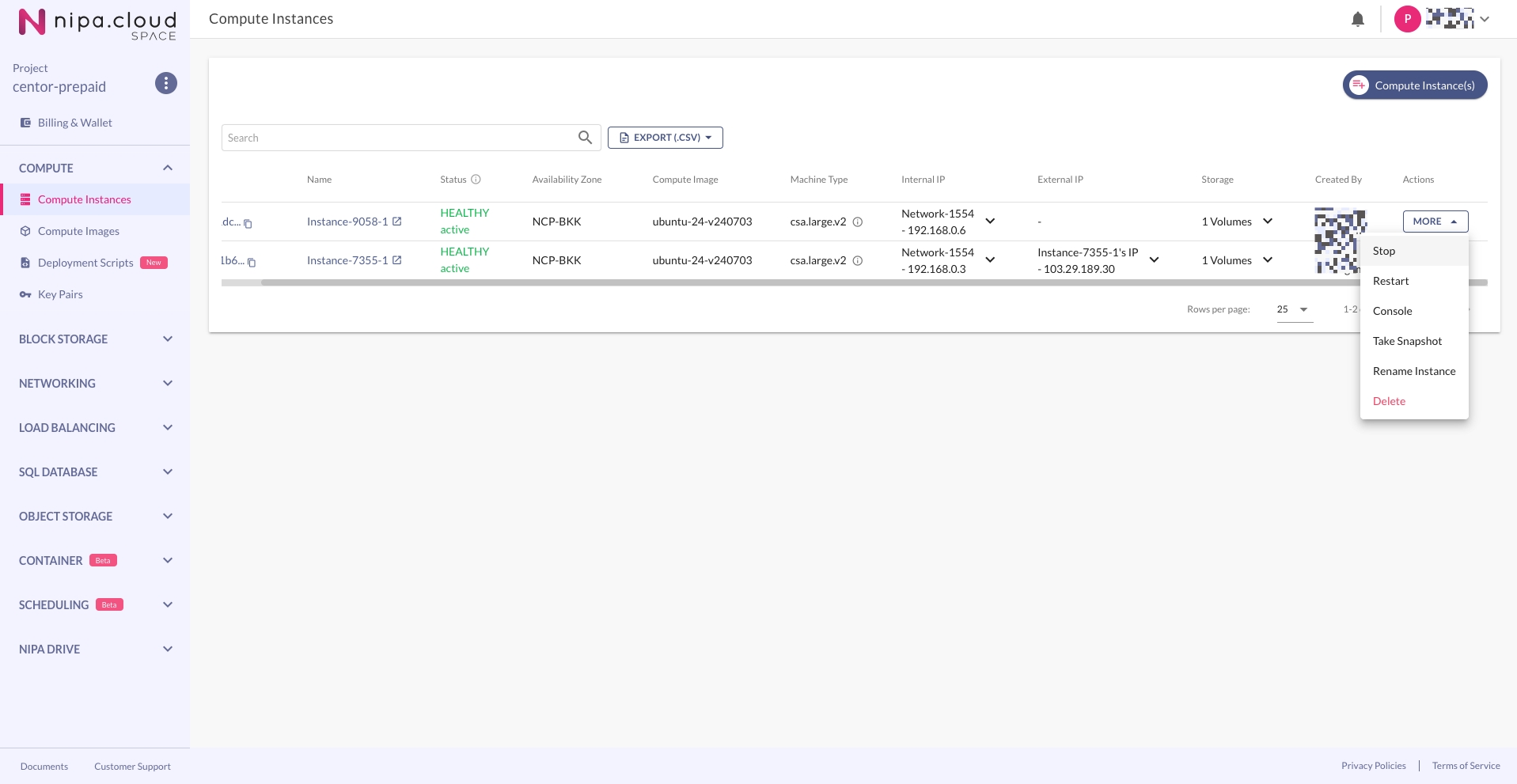
Task: Click the search magnifier icon
Action: pyautogui.click(x=585, y=138)
